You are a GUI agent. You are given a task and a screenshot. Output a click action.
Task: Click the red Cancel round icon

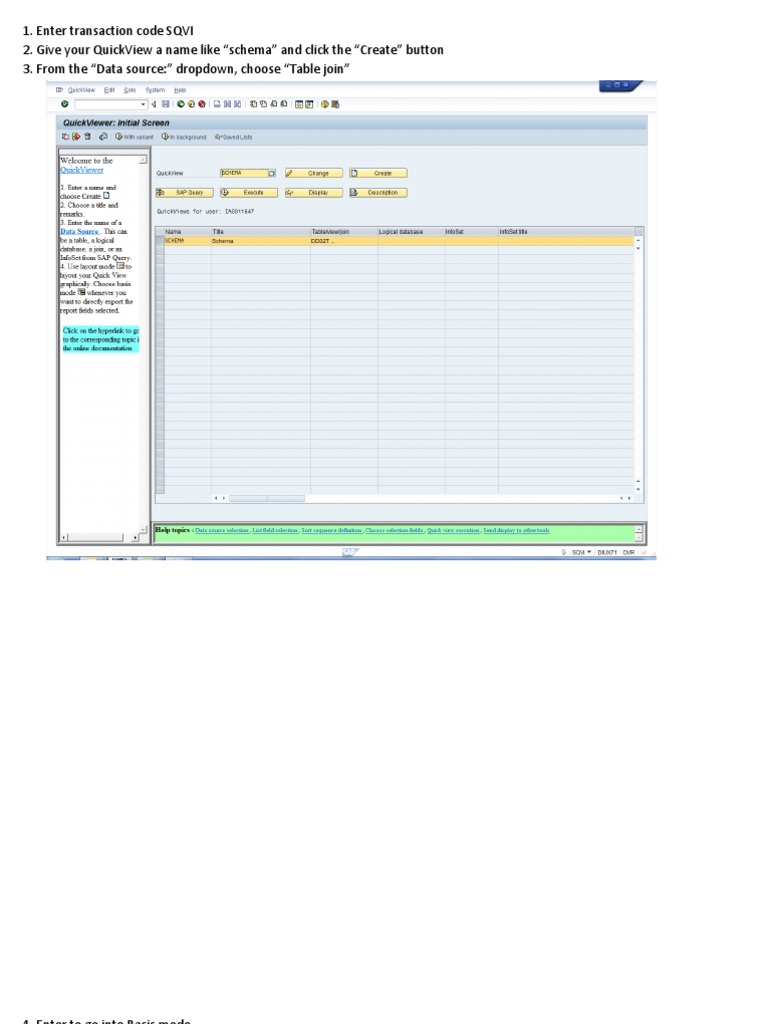202,104
